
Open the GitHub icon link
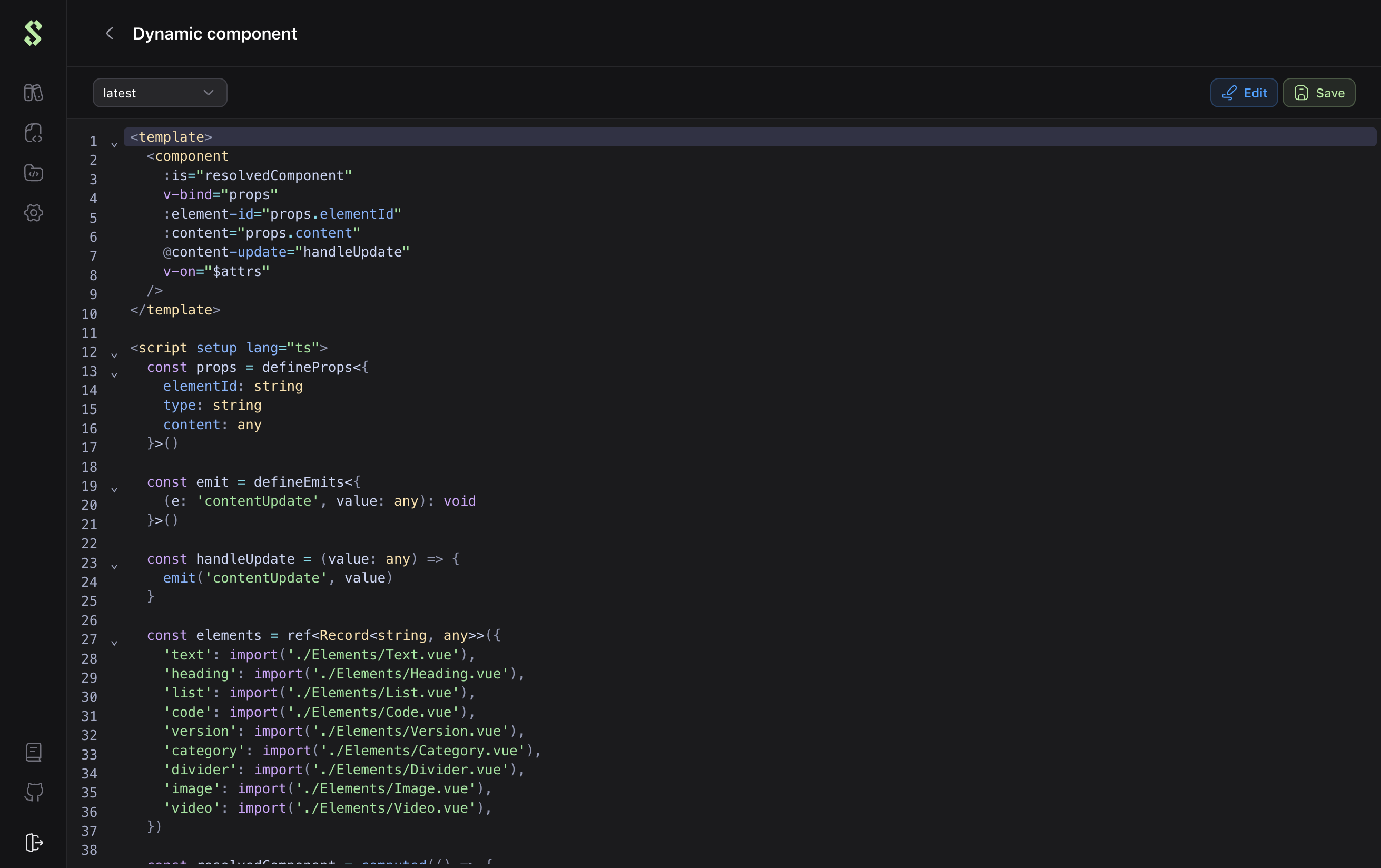pos(33,792)
